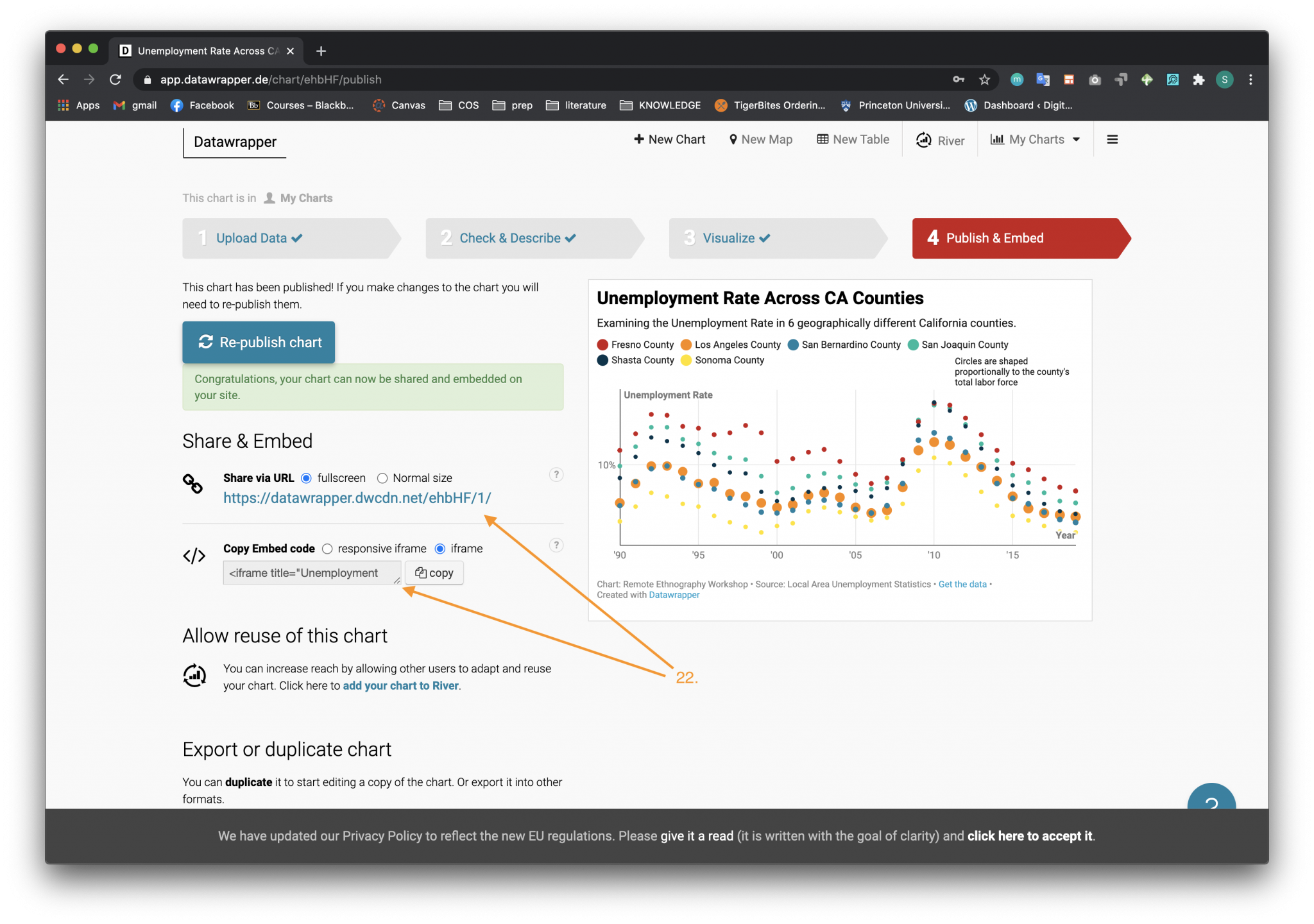Select the Normal size radio button
1314x924 pixels.
[x=382, y=478]
